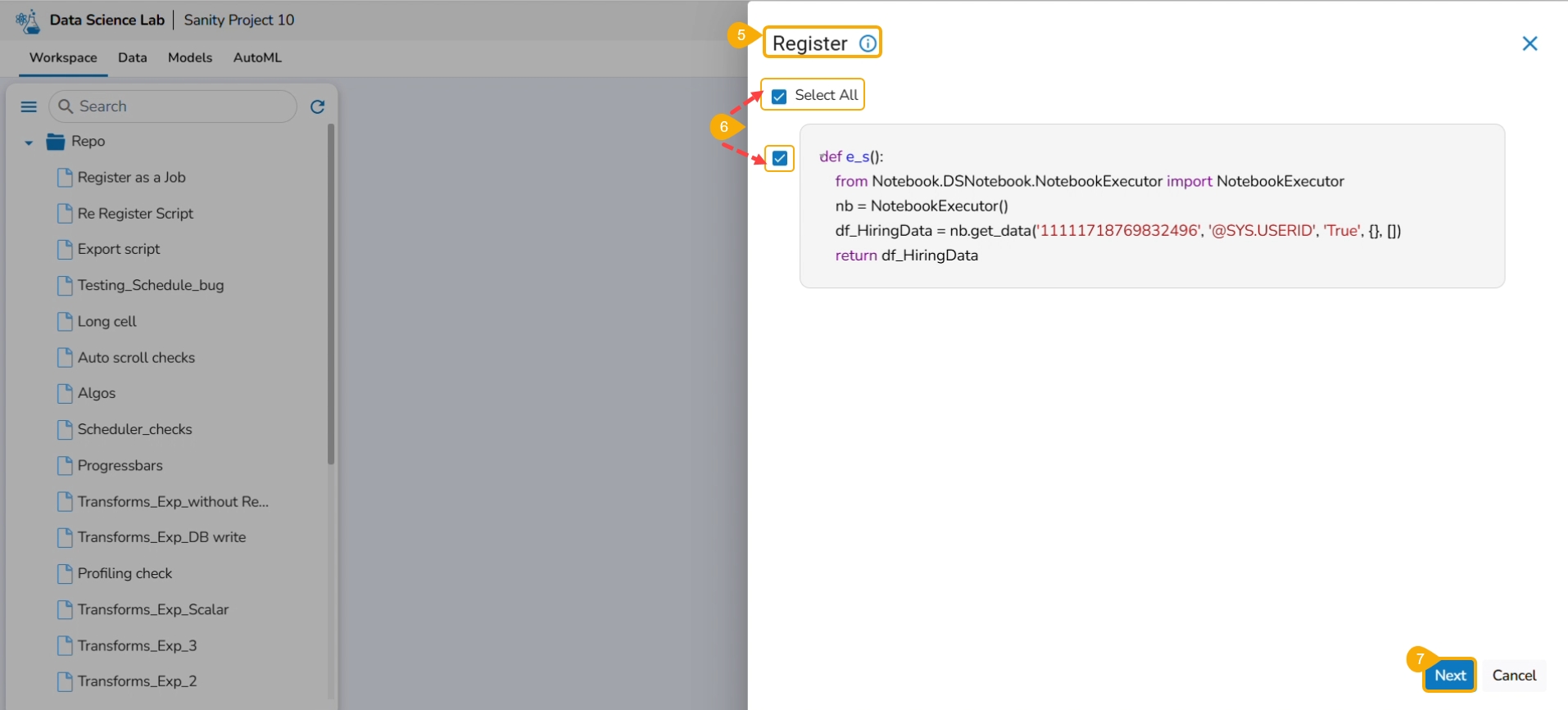
Task: Click the Progressbars notebook file icon
Action: coord(65,466)
